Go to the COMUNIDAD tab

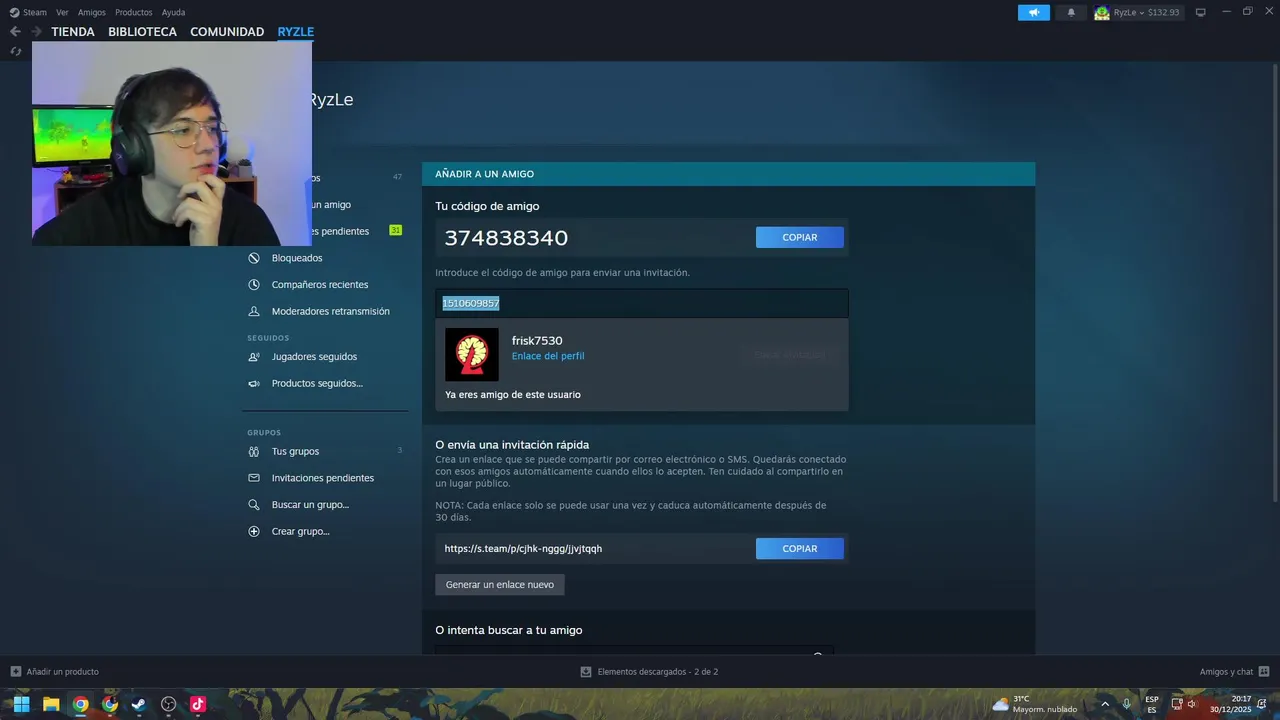pos(227,31)
